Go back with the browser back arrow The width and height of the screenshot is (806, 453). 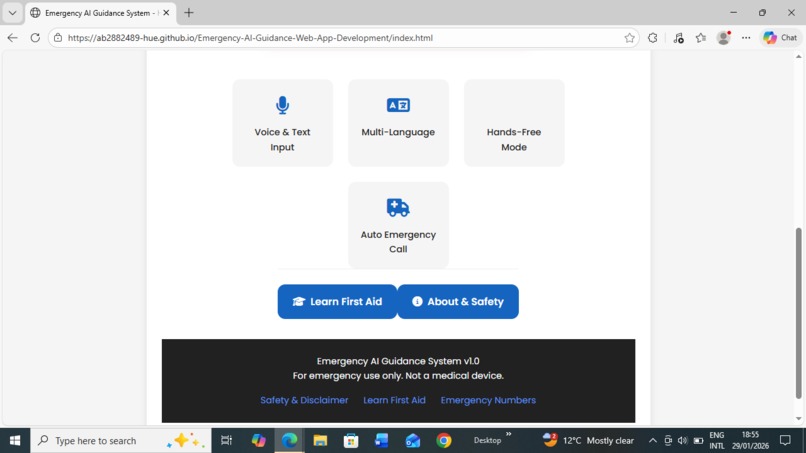coord(12,38)
